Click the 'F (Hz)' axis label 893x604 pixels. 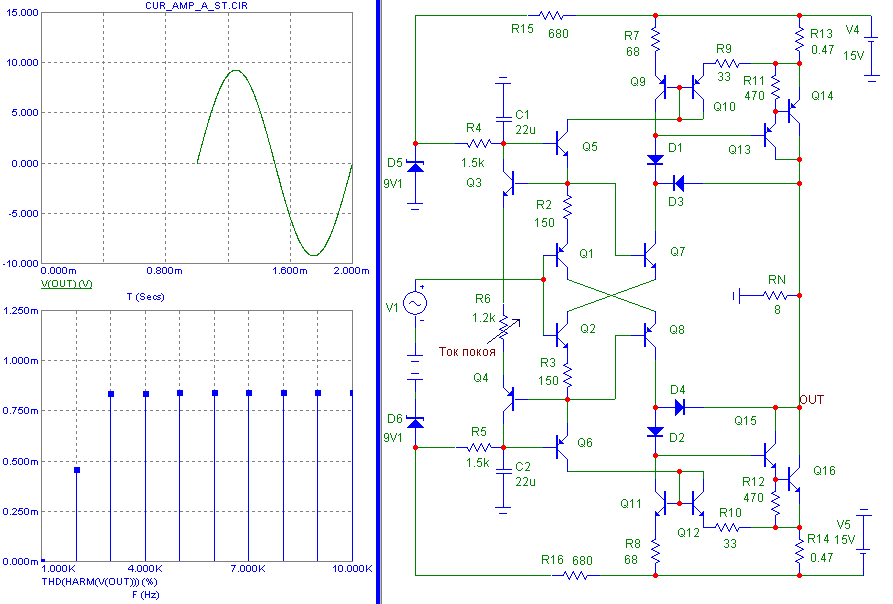[x=146, y=595]
